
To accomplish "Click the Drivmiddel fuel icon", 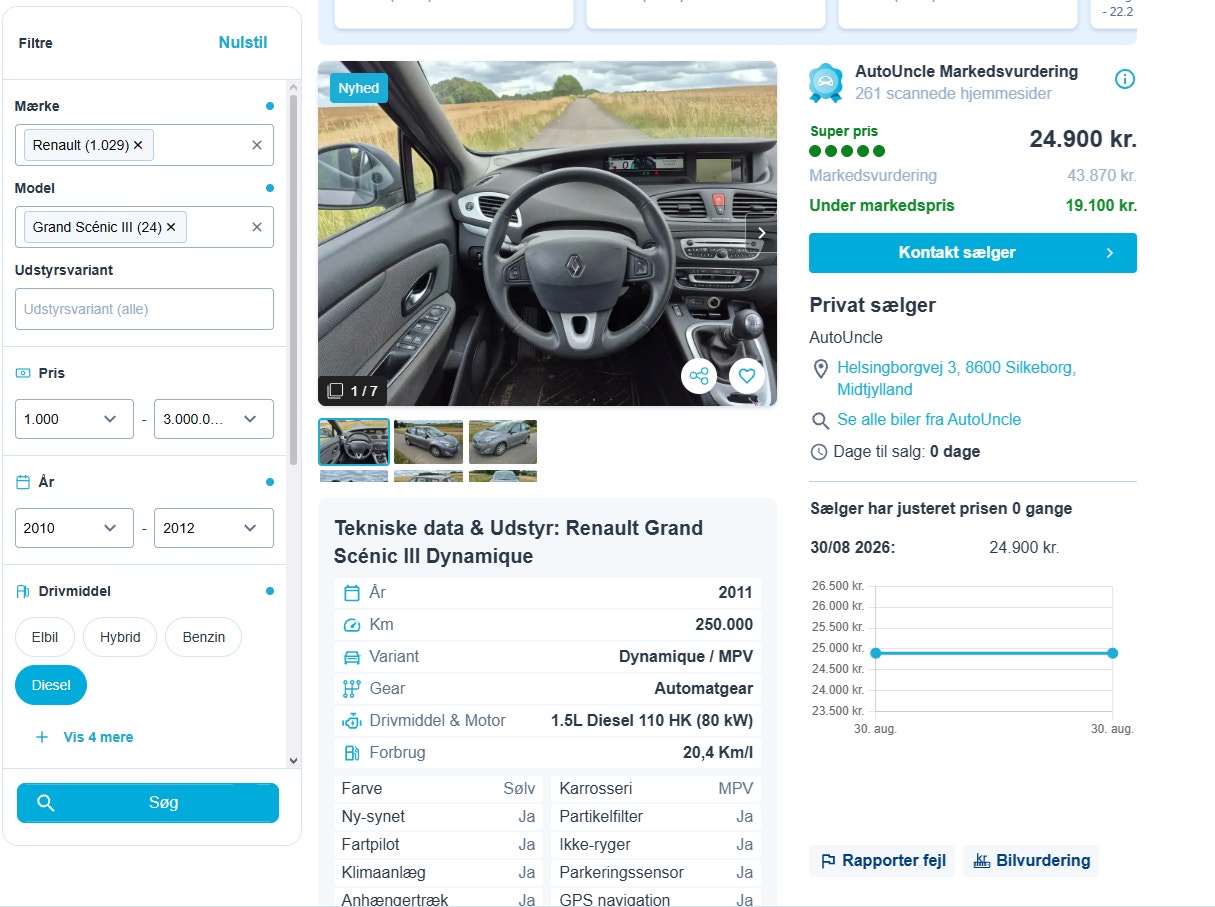I will pos(23,591).
